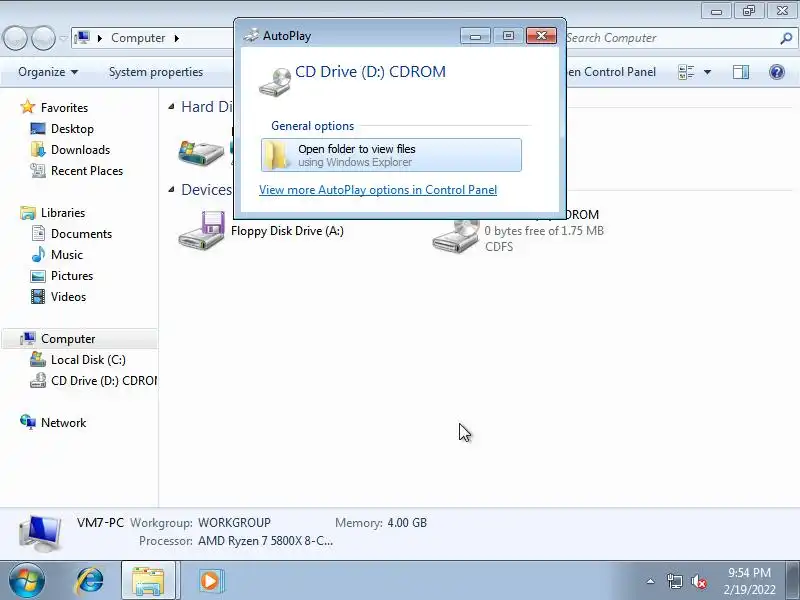Open Recent Places in sidebar
Viewport: 800px width, 600px height.
pos(87,170)
